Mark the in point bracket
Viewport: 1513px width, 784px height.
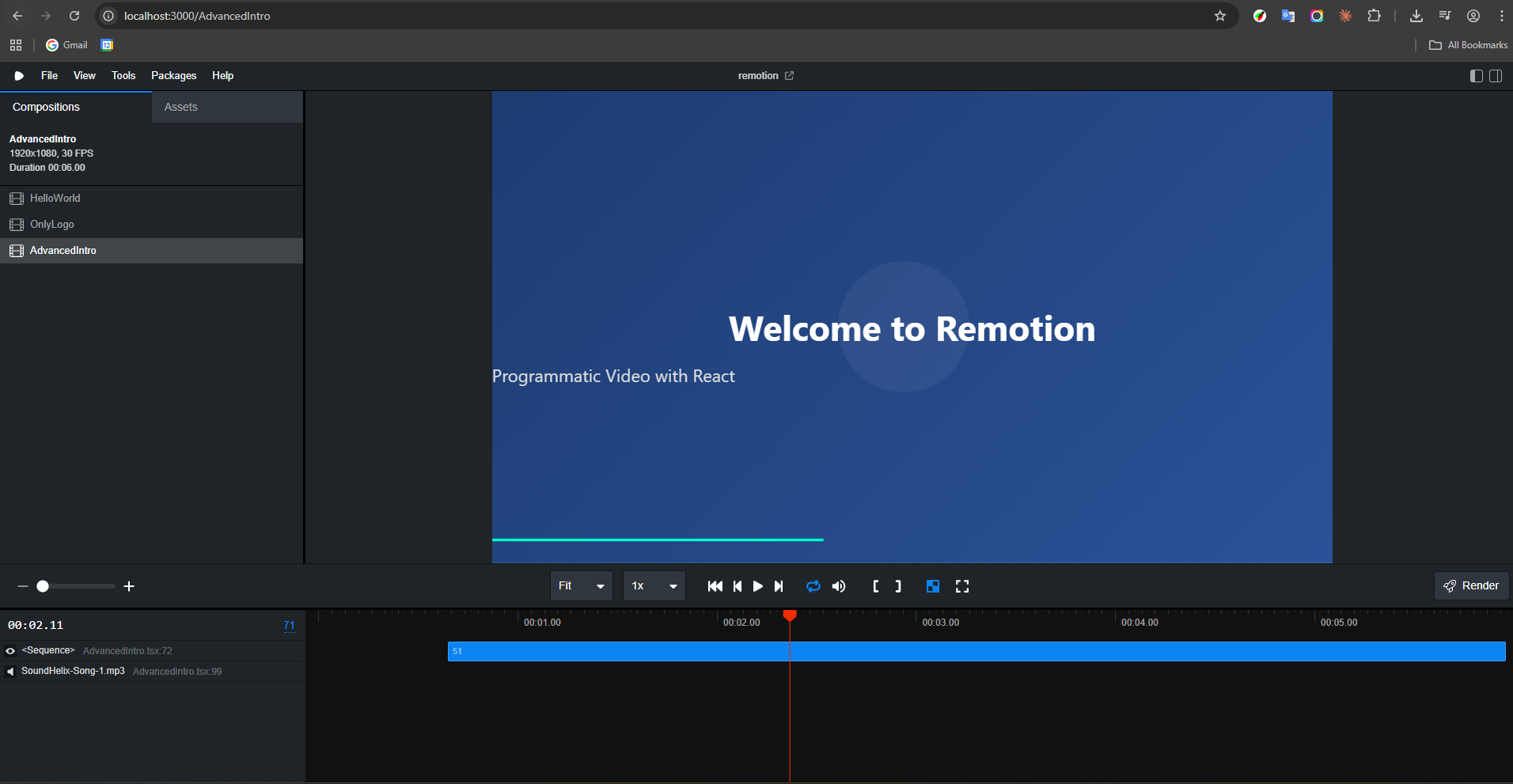pyautogui.click(x=875, y=586)
